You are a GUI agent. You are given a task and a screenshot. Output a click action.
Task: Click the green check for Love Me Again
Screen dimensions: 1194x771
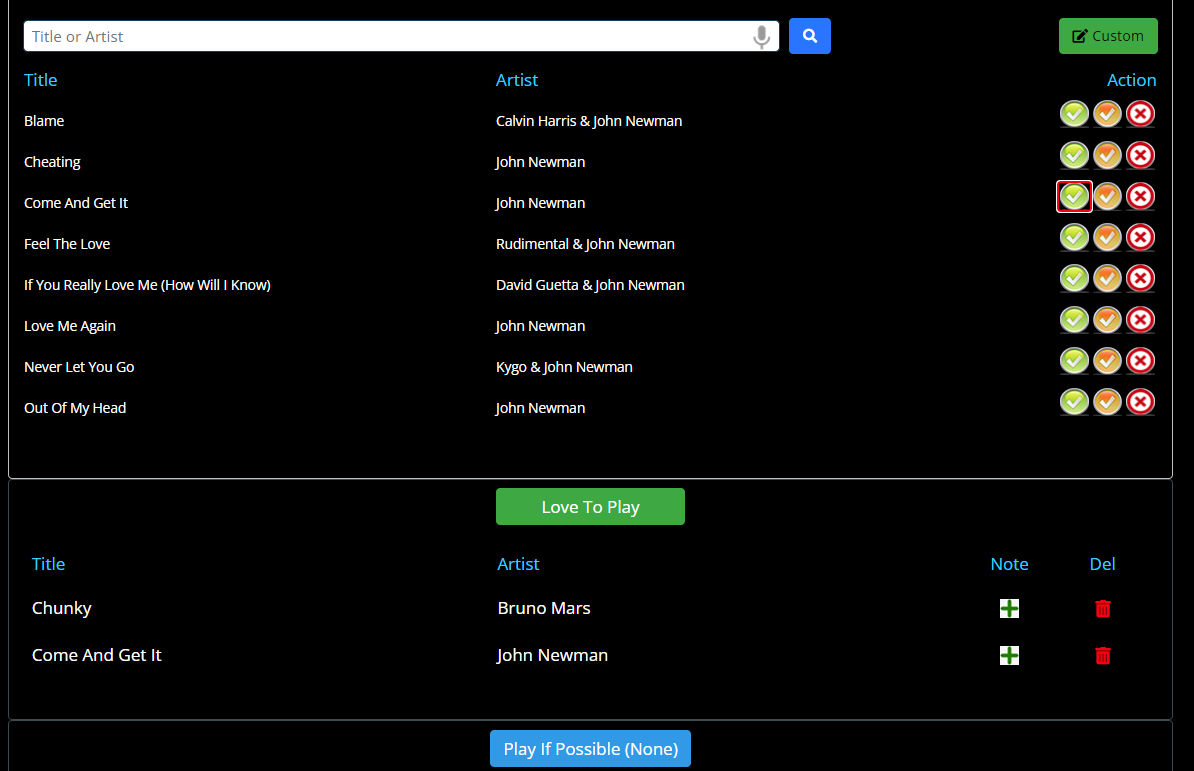(x=1074, y=319)
